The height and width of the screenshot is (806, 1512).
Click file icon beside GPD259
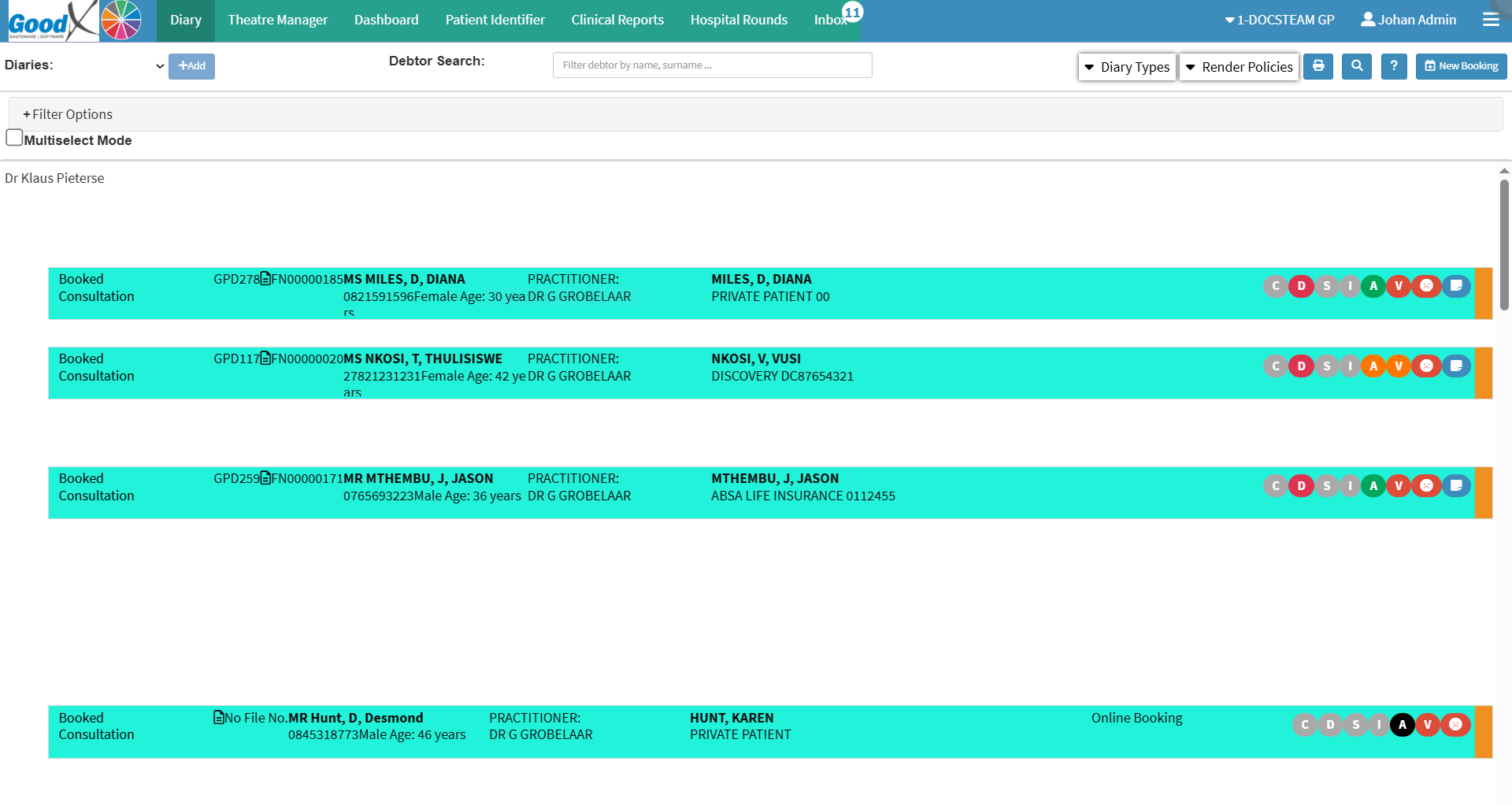pyautogui.click(x=265, y=478)
